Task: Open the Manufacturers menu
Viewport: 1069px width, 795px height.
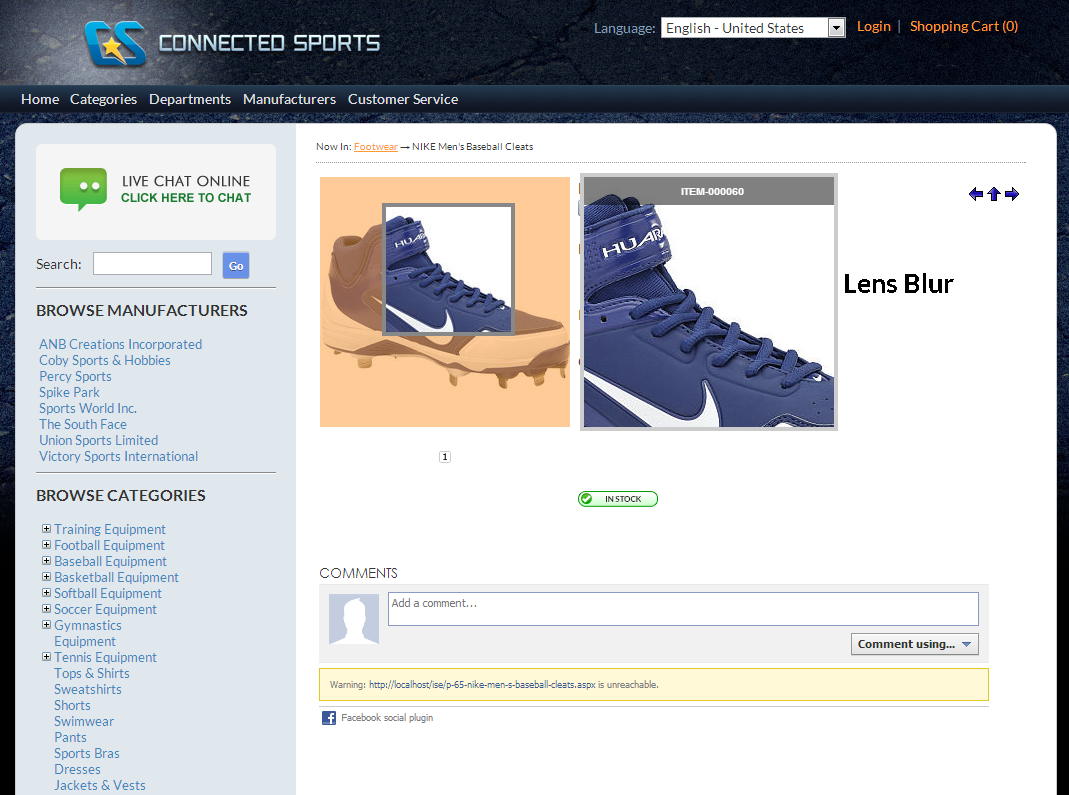Action: (290, 100)
